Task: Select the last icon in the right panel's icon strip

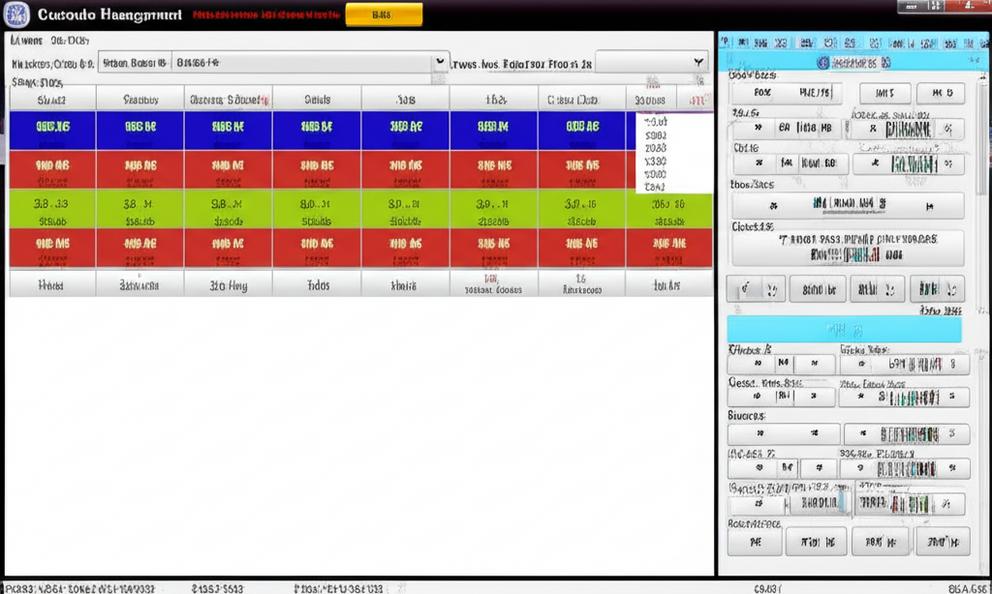Action: 980,43
